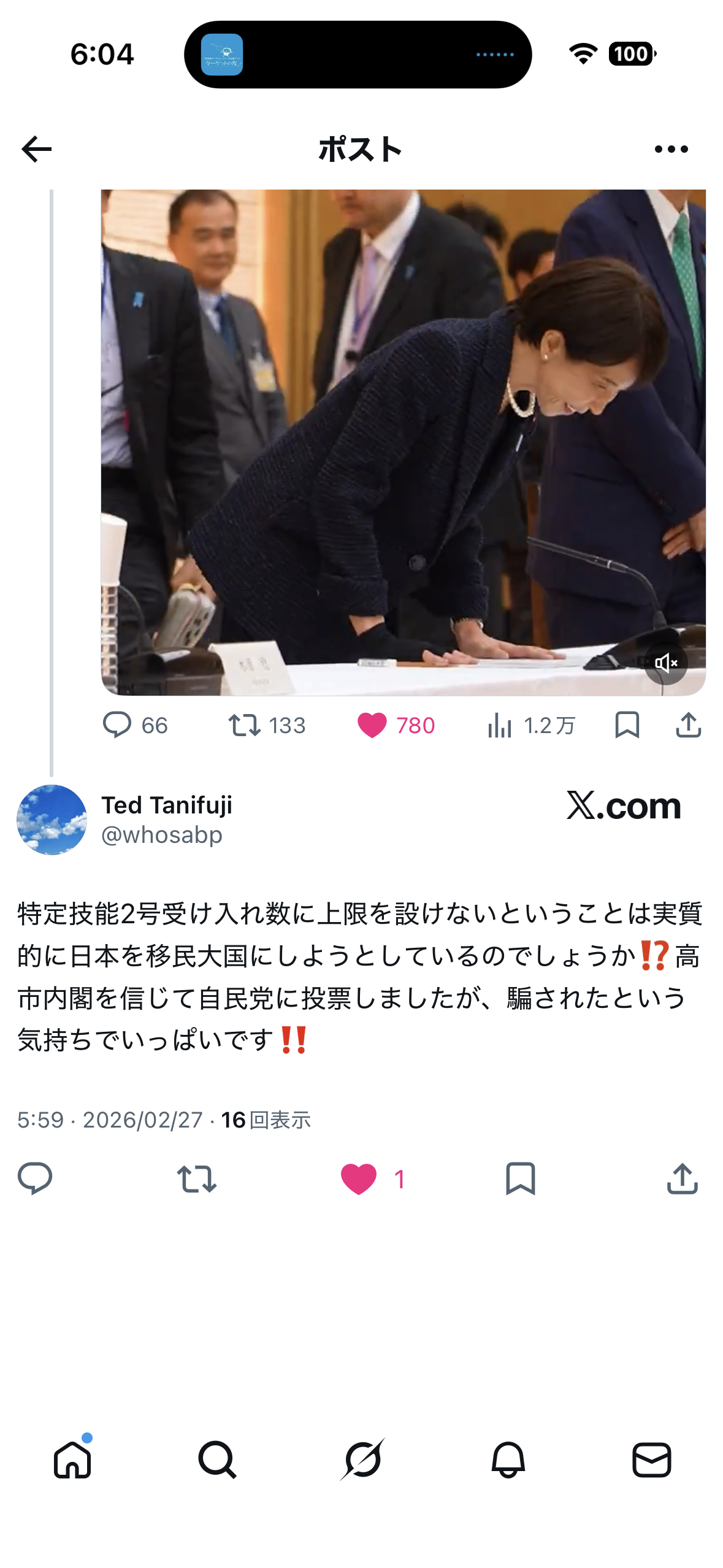Open the Ted Tanifuji profile name link
This screenshot has width=723, height=1568.
pos(167,805)
